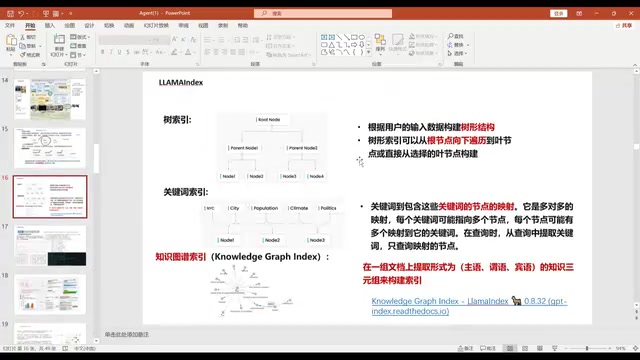The image size is (640, 360).
Task: Switch to the Transitions (切换) tab
Action: point(109,25)
